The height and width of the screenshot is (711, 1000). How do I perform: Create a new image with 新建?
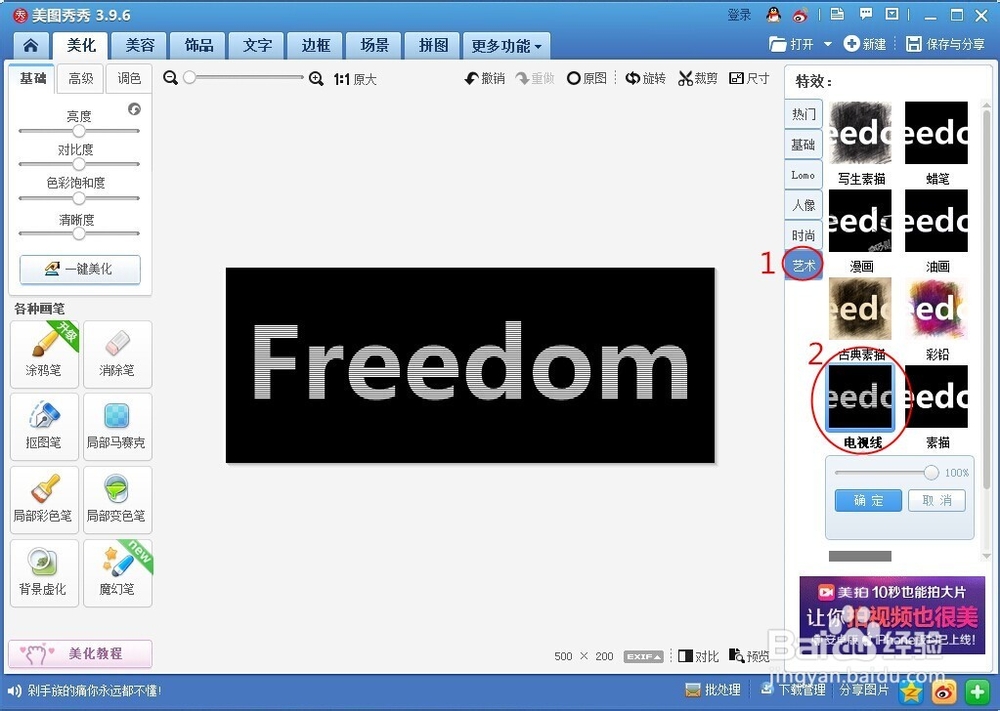[x=865, y=44]
